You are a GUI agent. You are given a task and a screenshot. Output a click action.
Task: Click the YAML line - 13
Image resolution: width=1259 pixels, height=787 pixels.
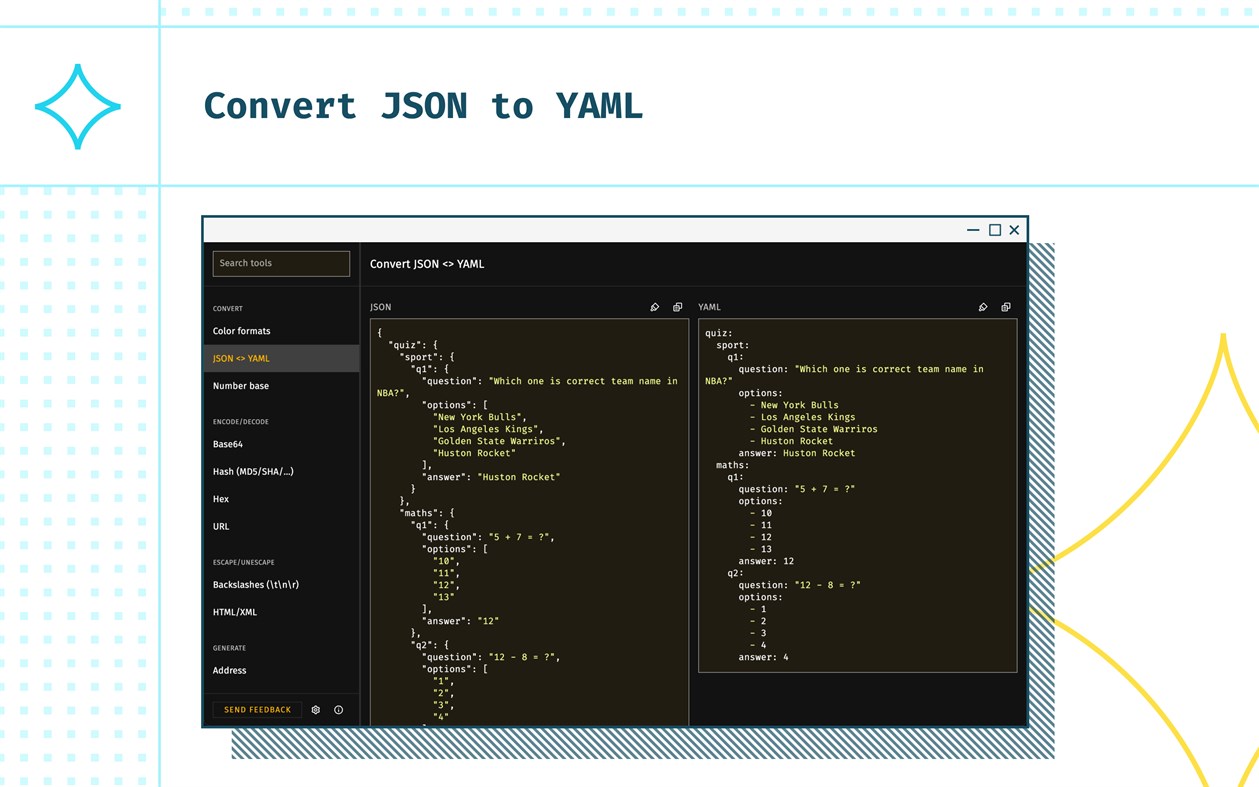(761, 549)
